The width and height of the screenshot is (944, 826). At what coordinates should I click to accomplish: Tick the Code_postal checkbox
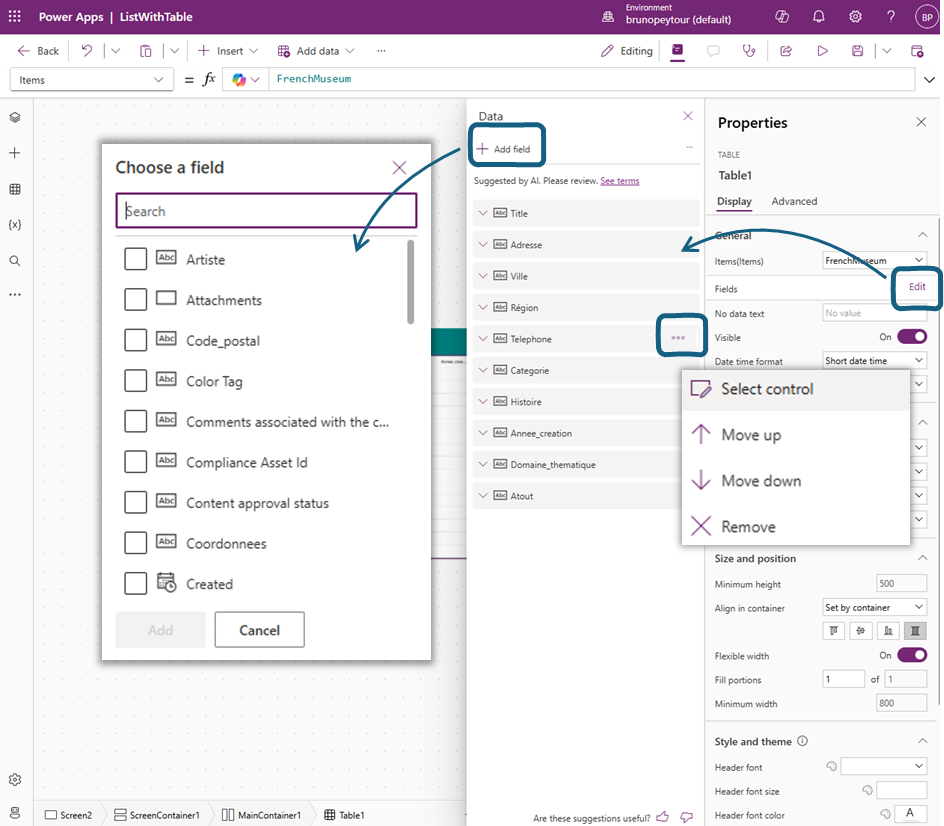point(136,340)
